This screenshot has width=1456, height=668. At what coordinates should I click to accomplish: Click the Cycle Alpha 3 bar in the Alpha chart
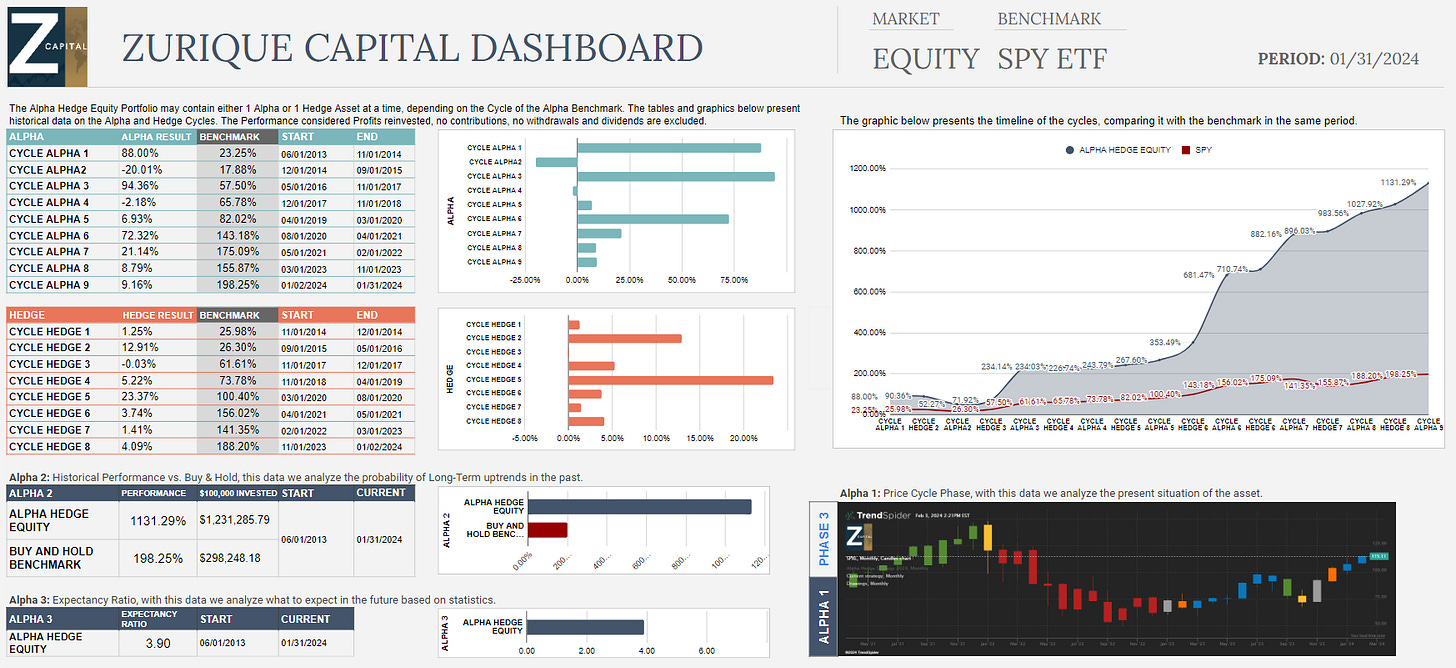pyautogui.click(x=676, y=176)
